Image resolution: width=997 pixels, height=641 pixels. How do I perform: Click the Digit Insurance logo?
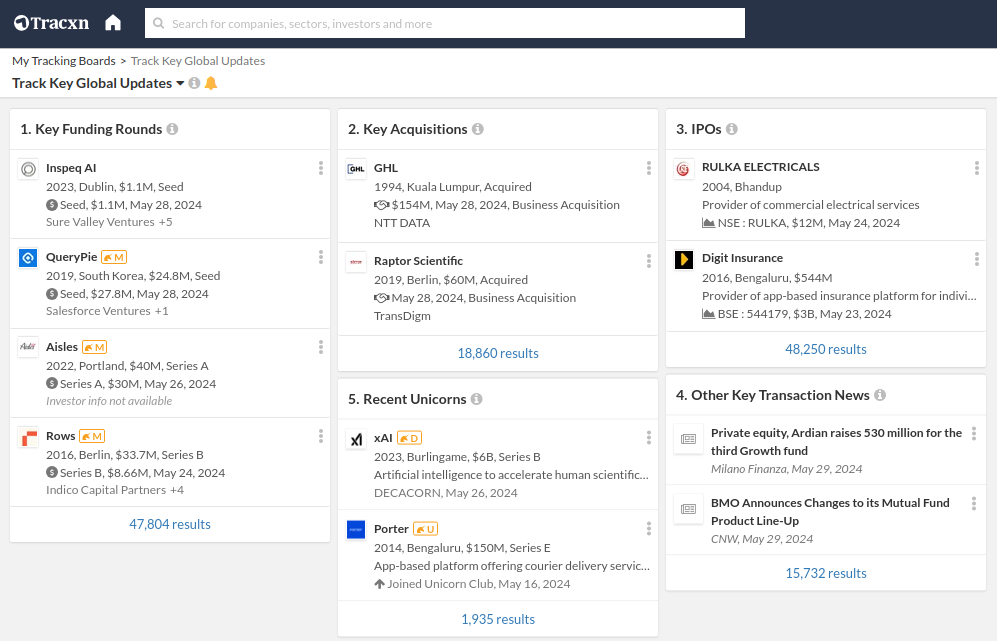coord(684,259)
